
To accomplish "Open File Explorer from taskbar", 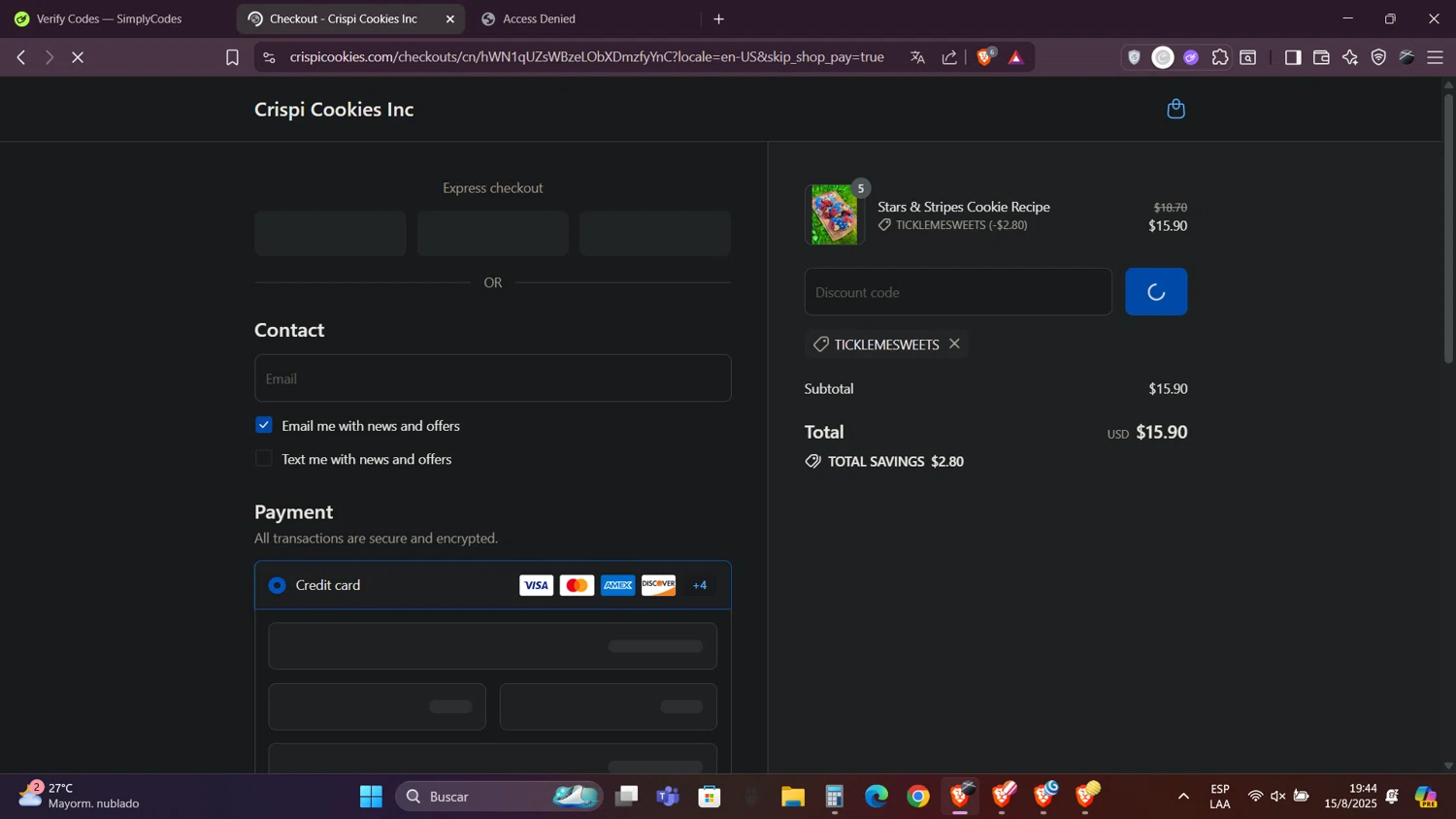I will point(793,797).
